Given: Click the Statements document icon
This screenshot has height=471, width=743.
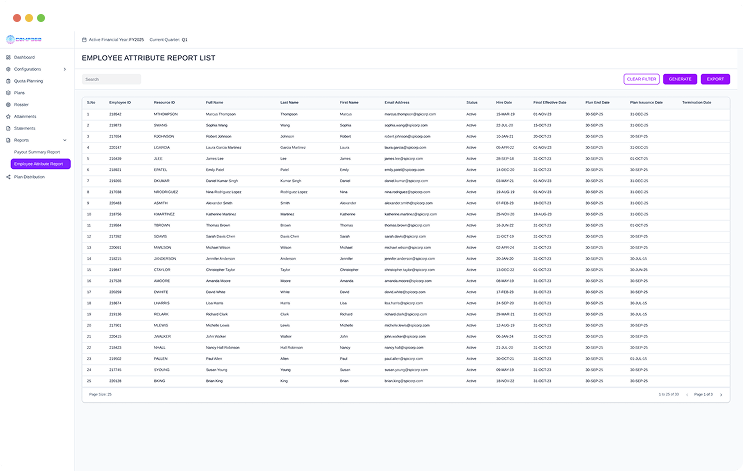Looking at the screenshot, I should click(x=8, y=128).
